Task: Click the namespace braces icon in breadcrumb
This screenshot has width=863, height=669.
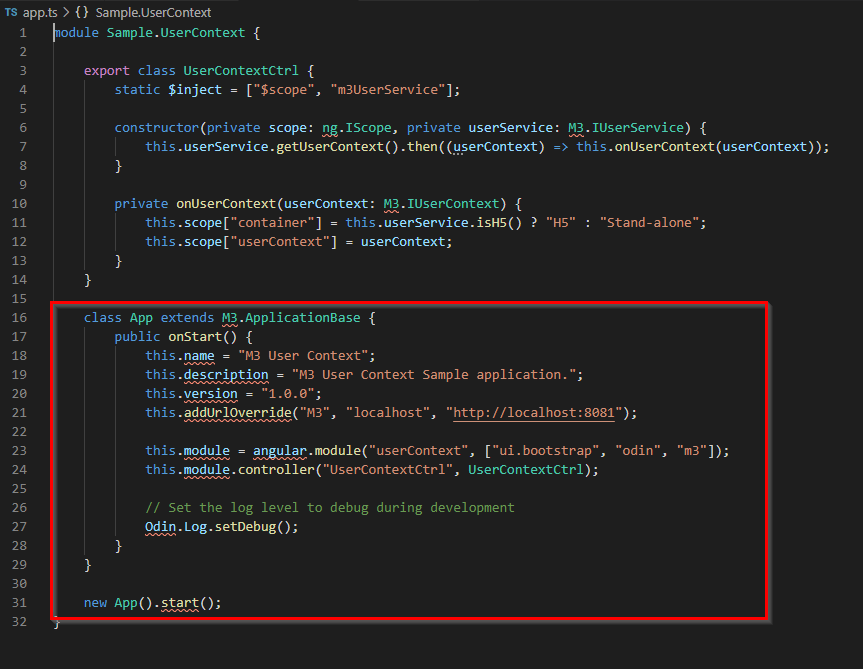Action: click(x=82, y=12)
